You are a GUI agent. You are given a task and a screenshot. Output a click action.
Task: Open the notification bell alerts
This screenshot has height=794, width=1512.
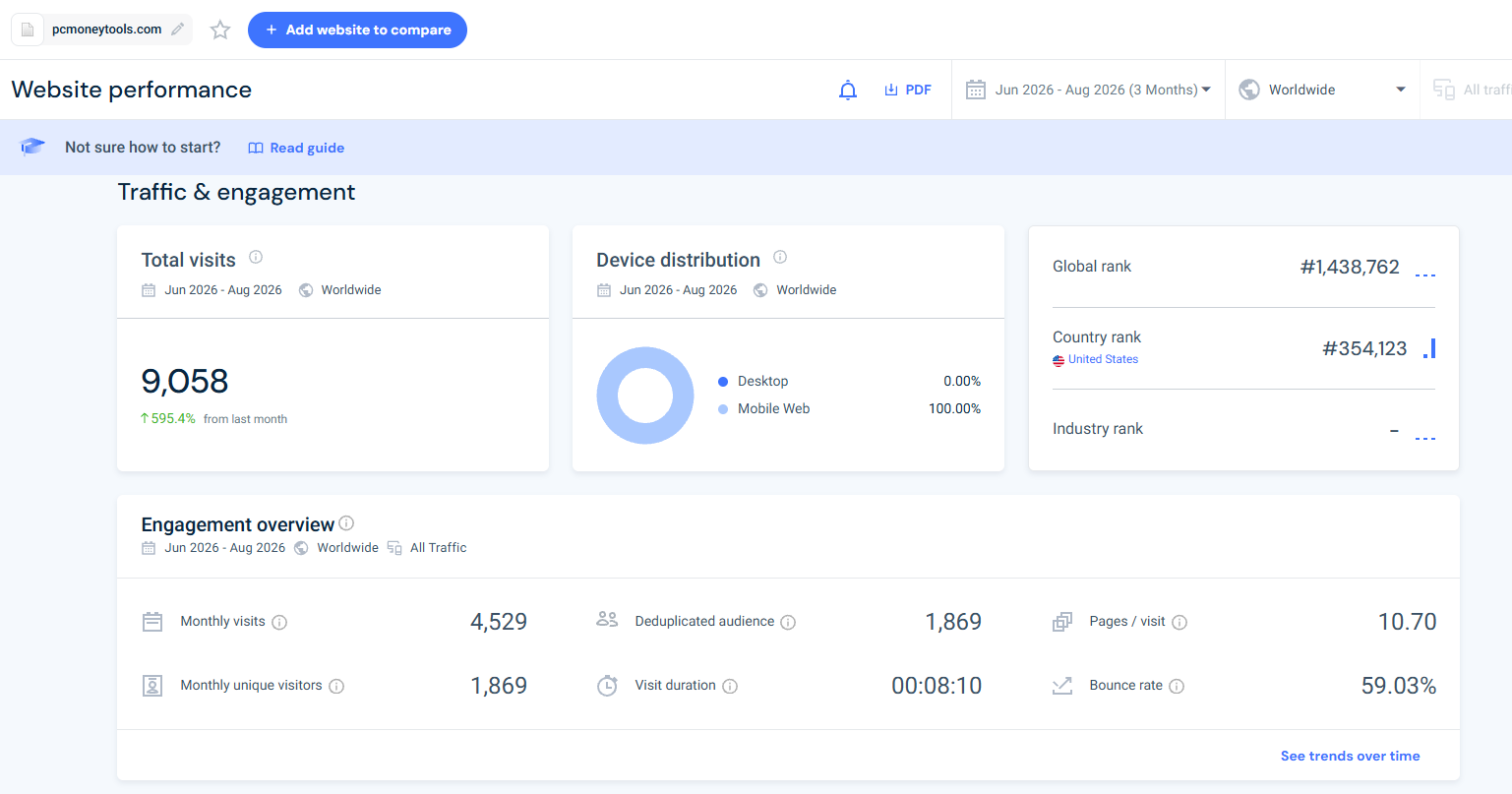(x=848, y=91)
